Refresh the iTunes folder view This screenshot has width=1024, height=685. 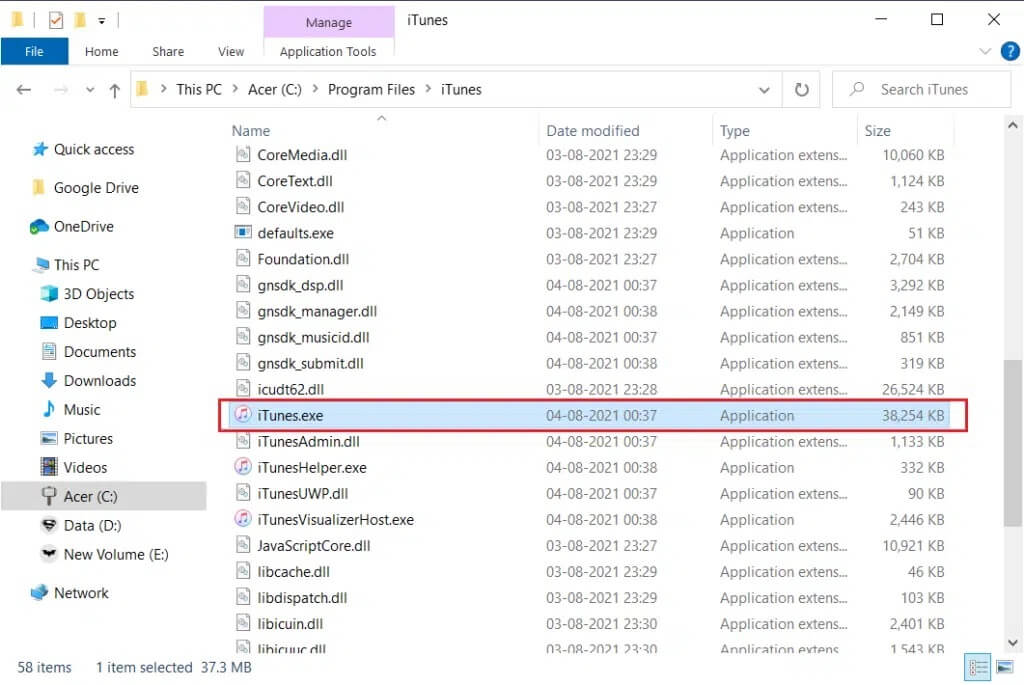(801, 89)
